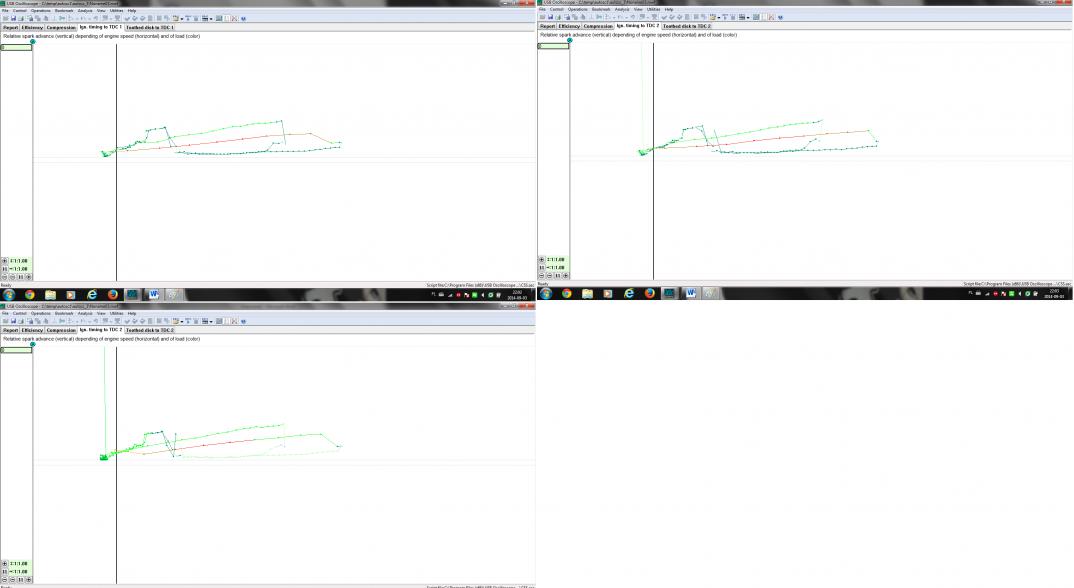Screen dimensions: 1074x588
Task: Open Windows Start button on left taskbar
Action: point(9,295)
